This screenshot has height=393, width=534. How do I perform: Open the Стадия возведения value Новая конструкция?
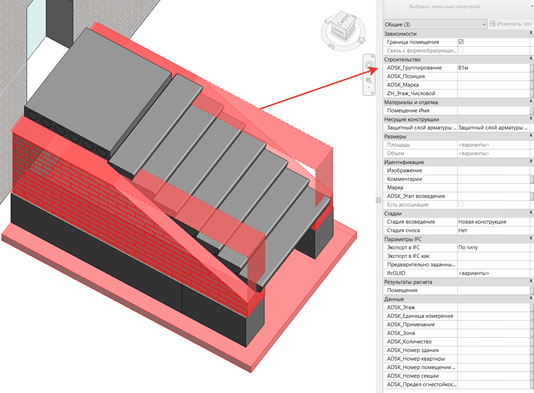493,222
